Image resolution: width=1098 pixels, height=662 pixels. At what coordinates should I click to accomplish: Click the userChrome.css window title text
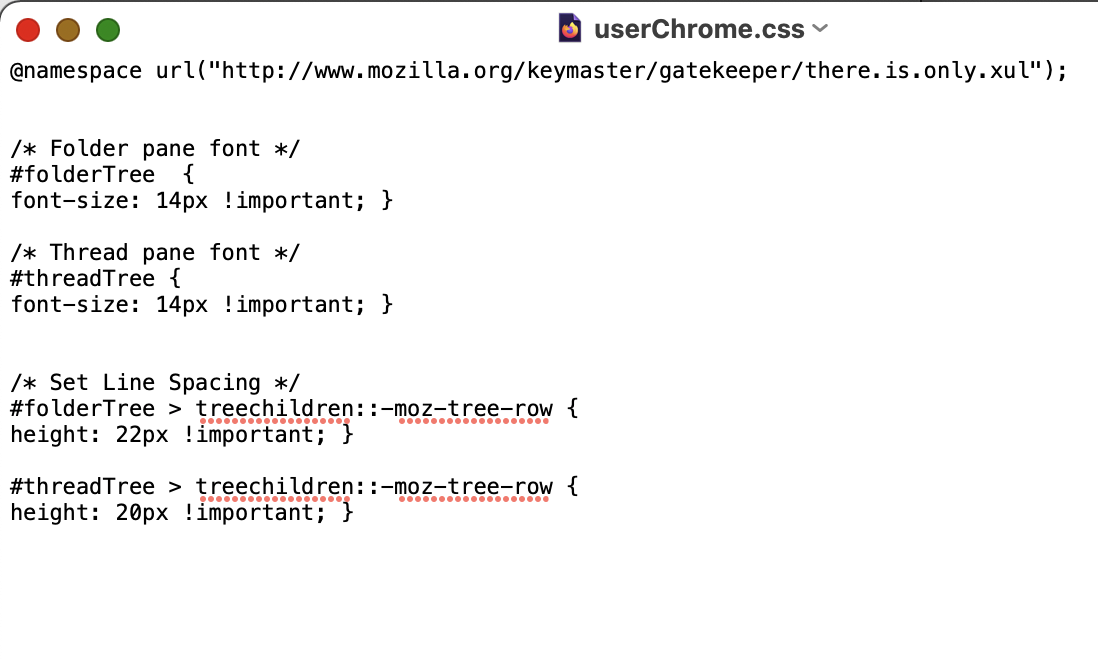pos(699,29)
